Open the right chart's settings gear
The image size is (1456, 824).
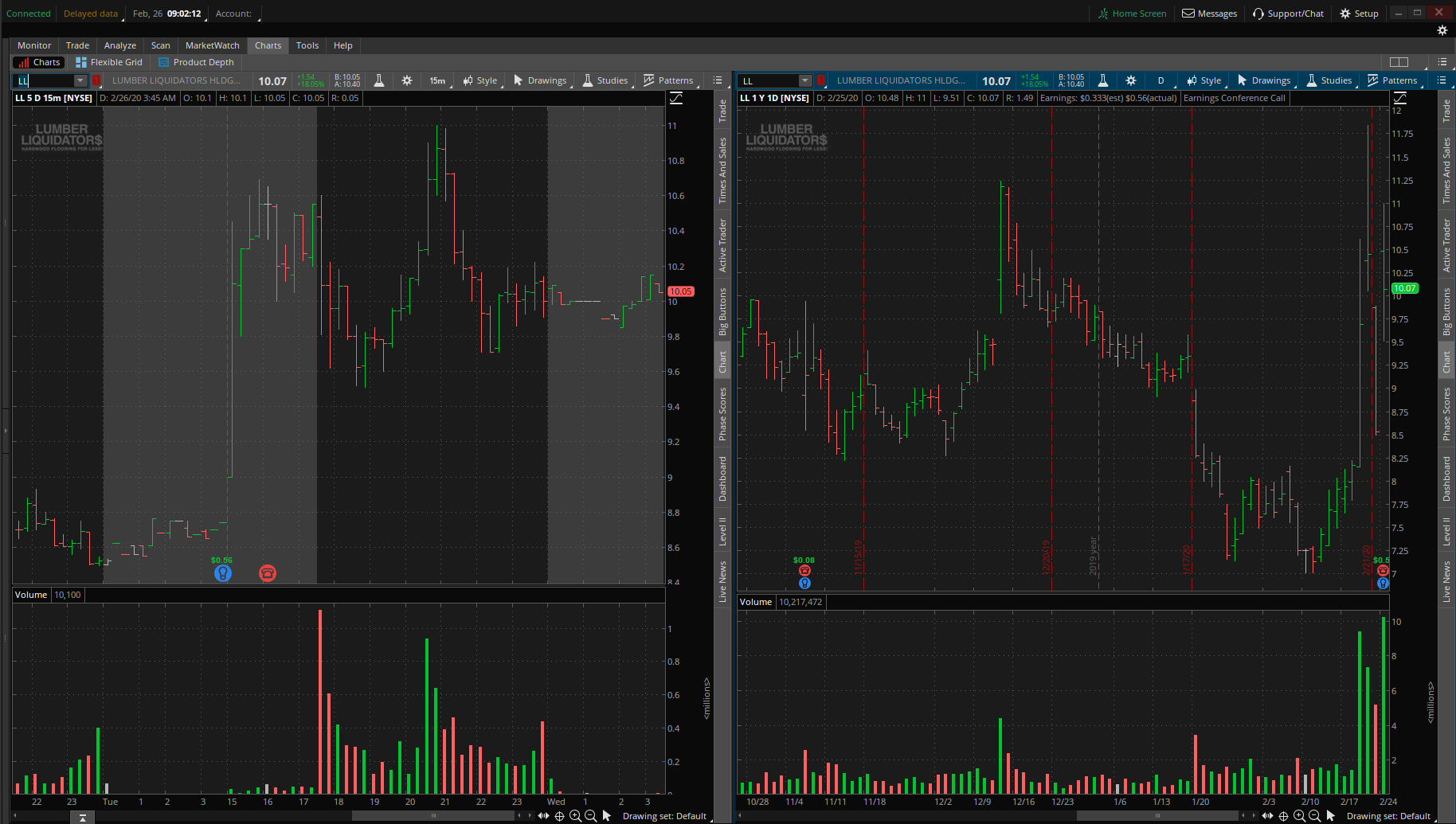(1131, 80)
